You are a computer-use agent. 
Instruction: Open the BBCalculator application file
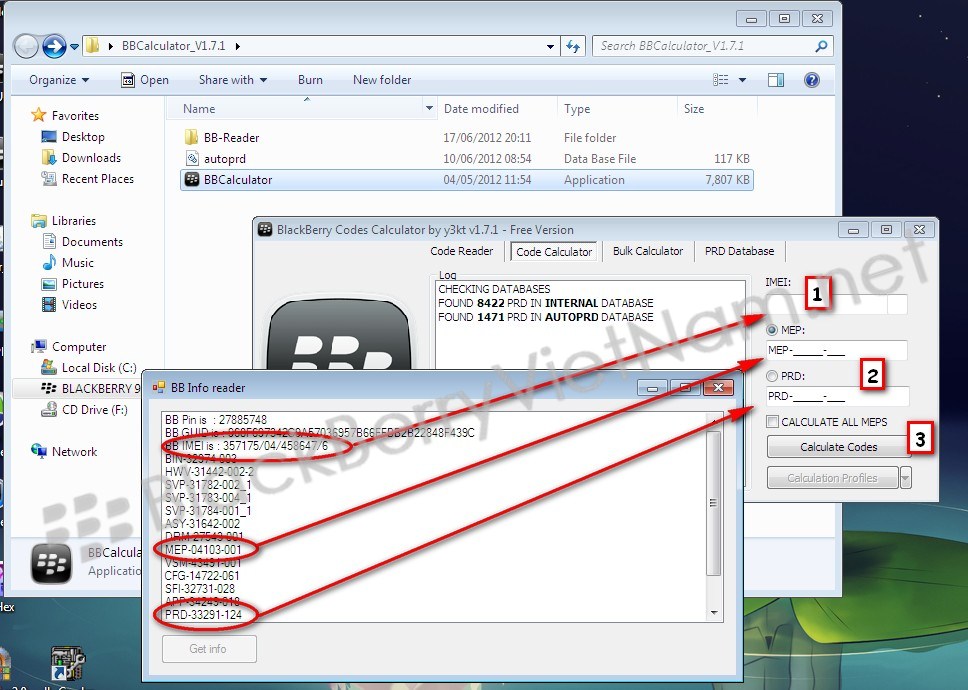237,180
